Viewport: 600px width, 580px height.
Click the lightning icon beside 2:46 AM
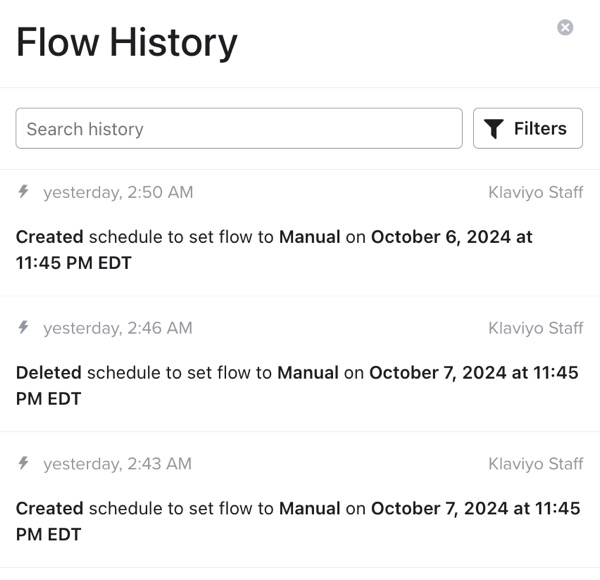coord(24,328)
